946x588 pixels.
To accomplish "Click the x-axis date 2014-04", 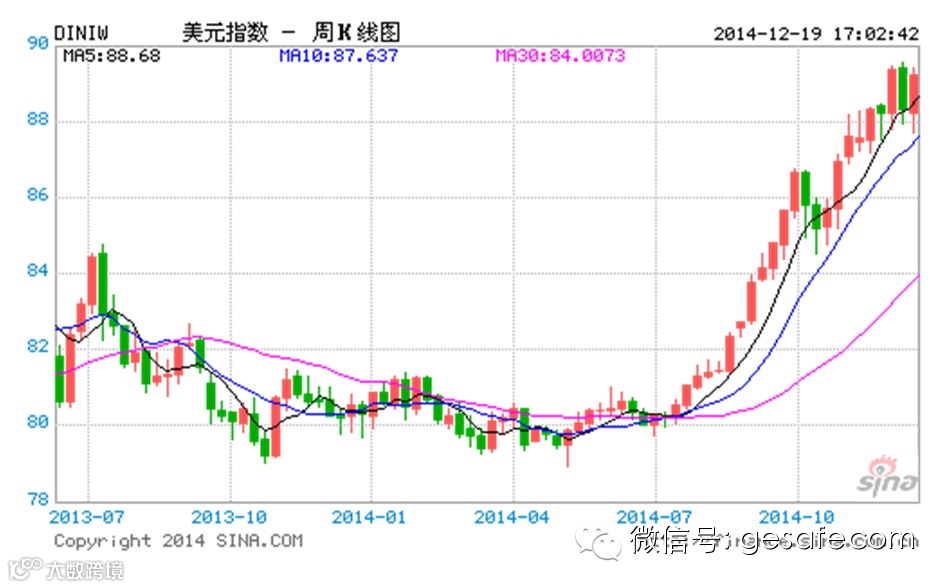I will [x=512, y=517].
